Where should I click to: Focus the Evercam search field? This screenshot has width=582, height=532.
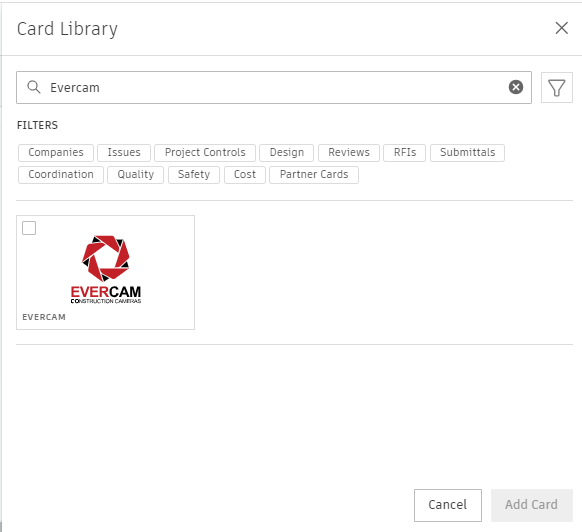pos(274,88)
